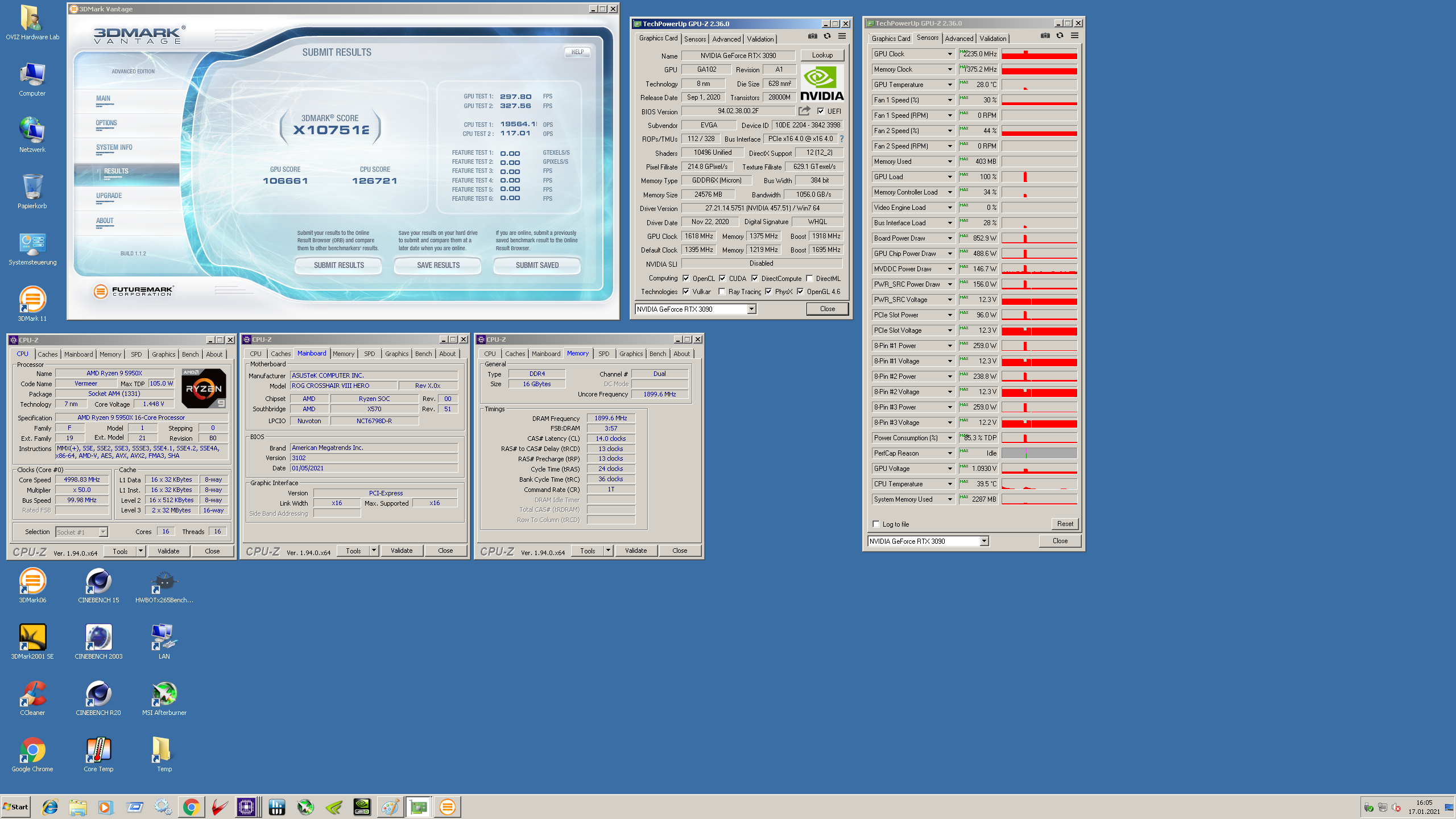Select the Computer desktop icon
Viewport: 1456px width, 819px height.
coord(32,80)
